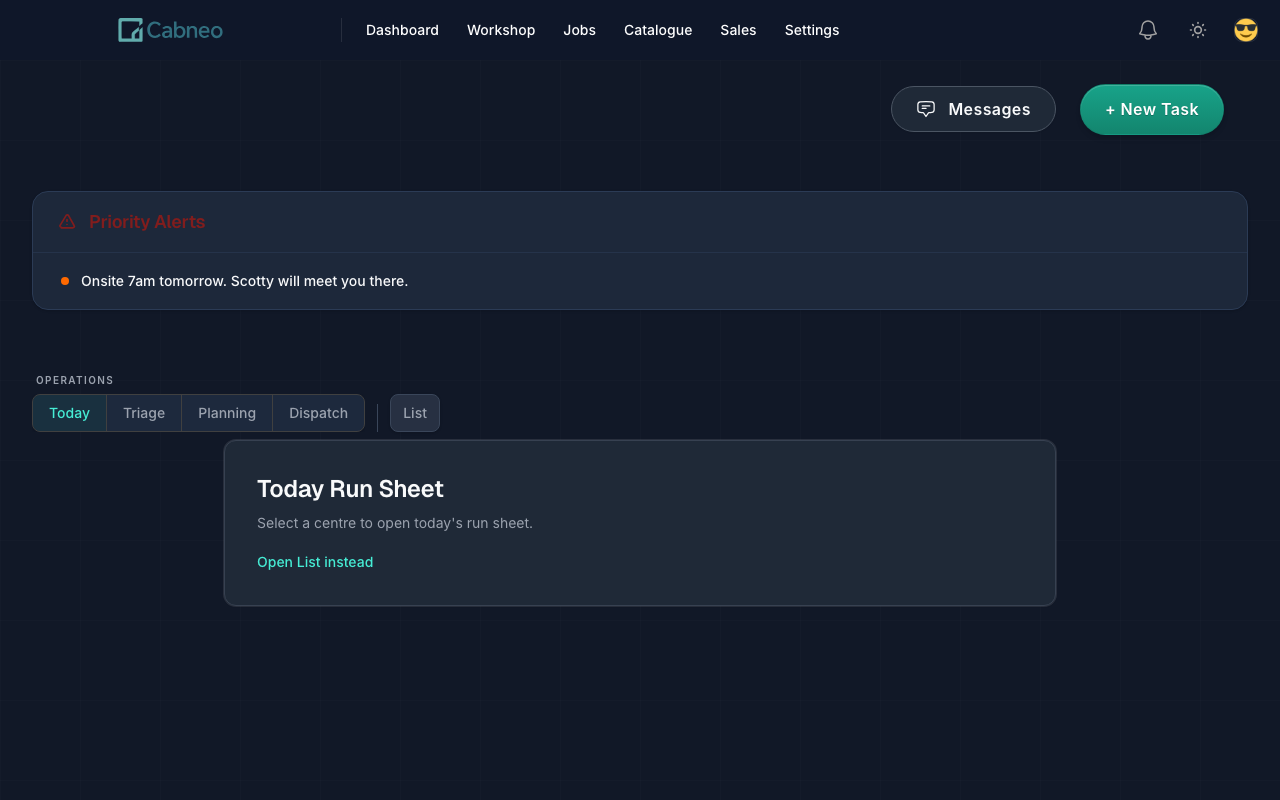Keep Today selected in the operations switcher
Viewport: 1280px width, 800px height.
click(x=69, y=412)
